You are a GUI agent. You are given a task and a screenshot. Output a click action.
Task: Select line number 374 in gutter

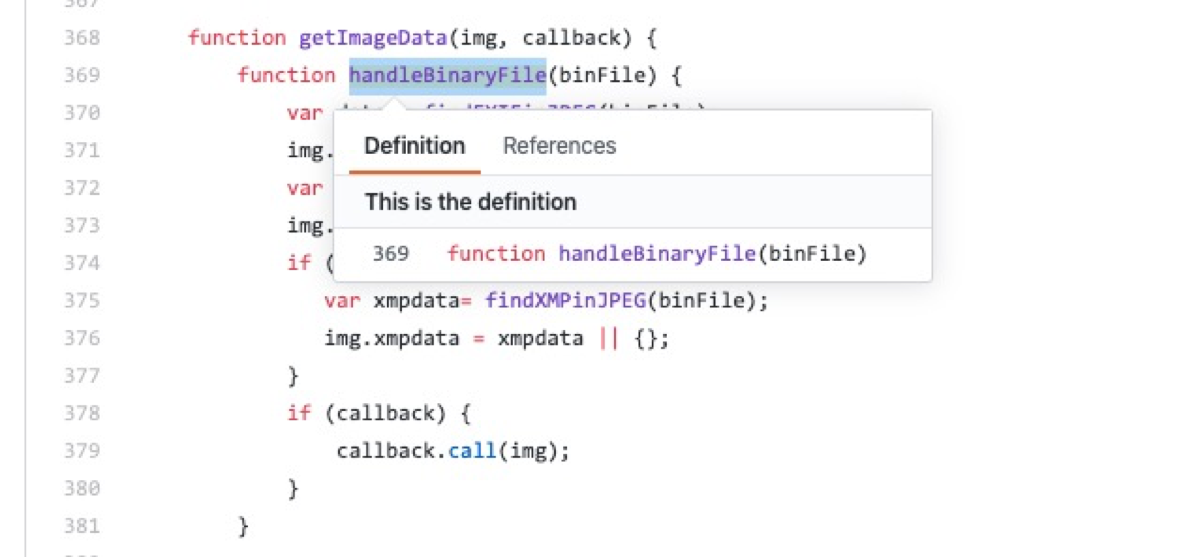pos(81,263)
